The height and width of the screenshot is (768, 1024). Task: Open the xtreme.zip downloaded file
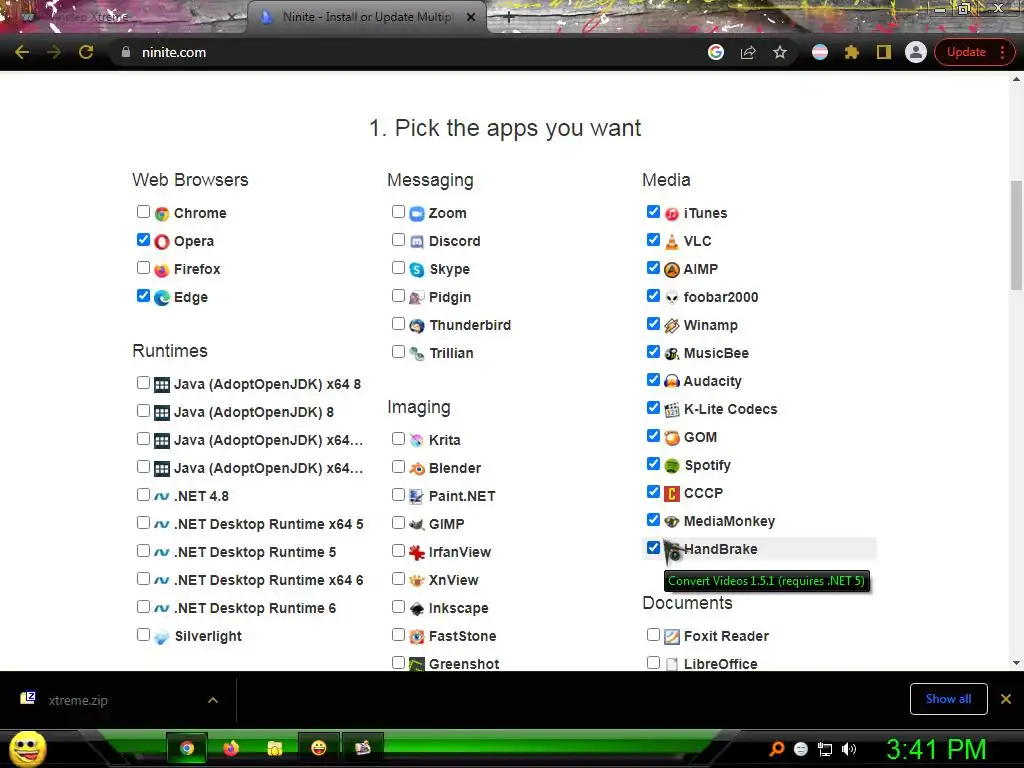click(78, 700)
